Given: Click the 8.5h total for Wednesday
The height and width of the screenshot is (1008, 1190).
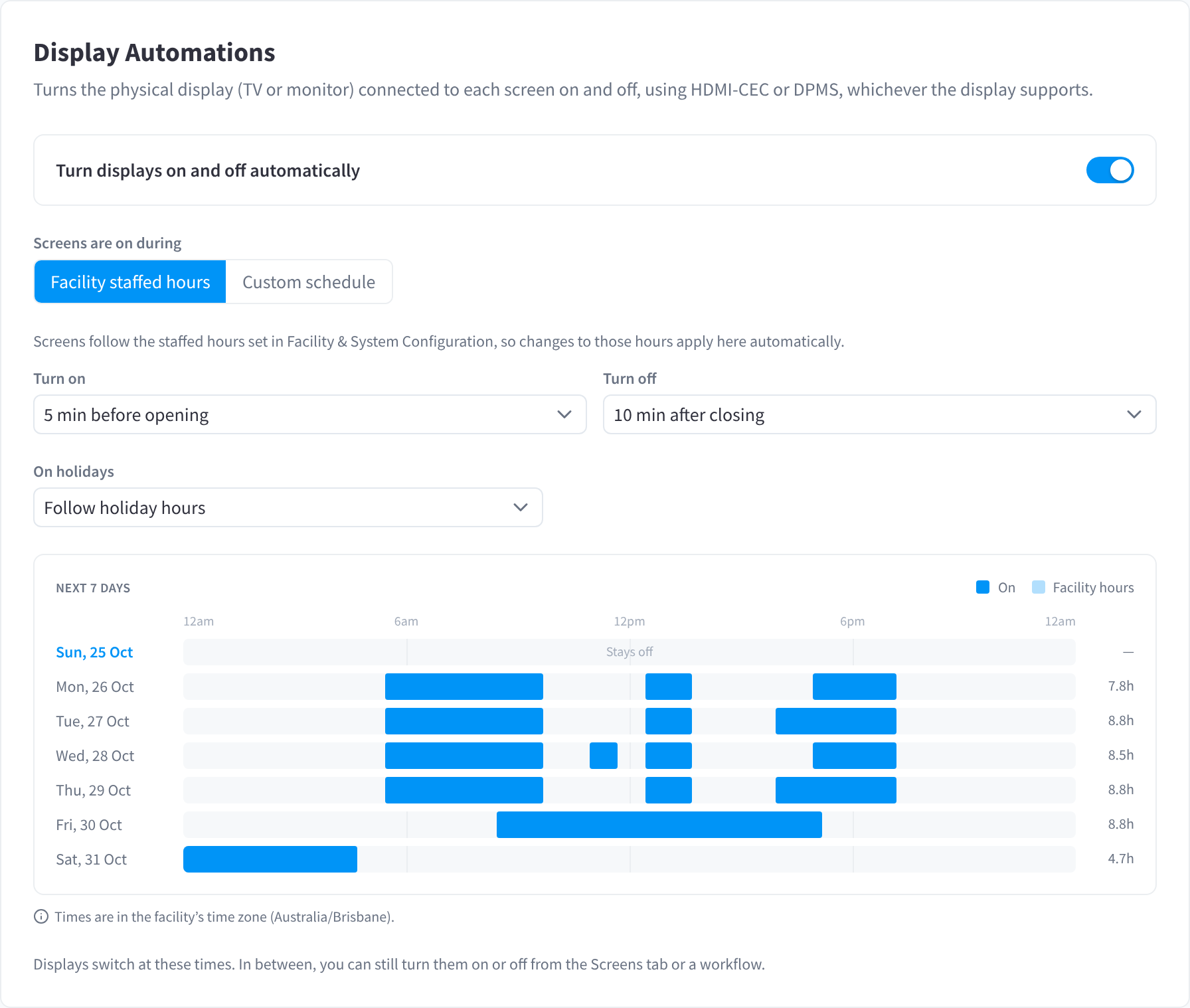Looking at the screenshot, I should click(x=1120, y=755).
